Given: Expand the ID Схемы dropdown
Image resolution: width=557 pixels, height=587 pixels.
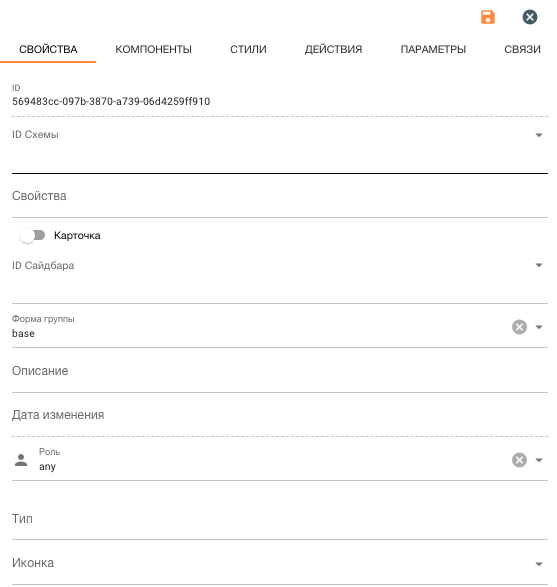Looking at the screenshot, I should 539,135.
